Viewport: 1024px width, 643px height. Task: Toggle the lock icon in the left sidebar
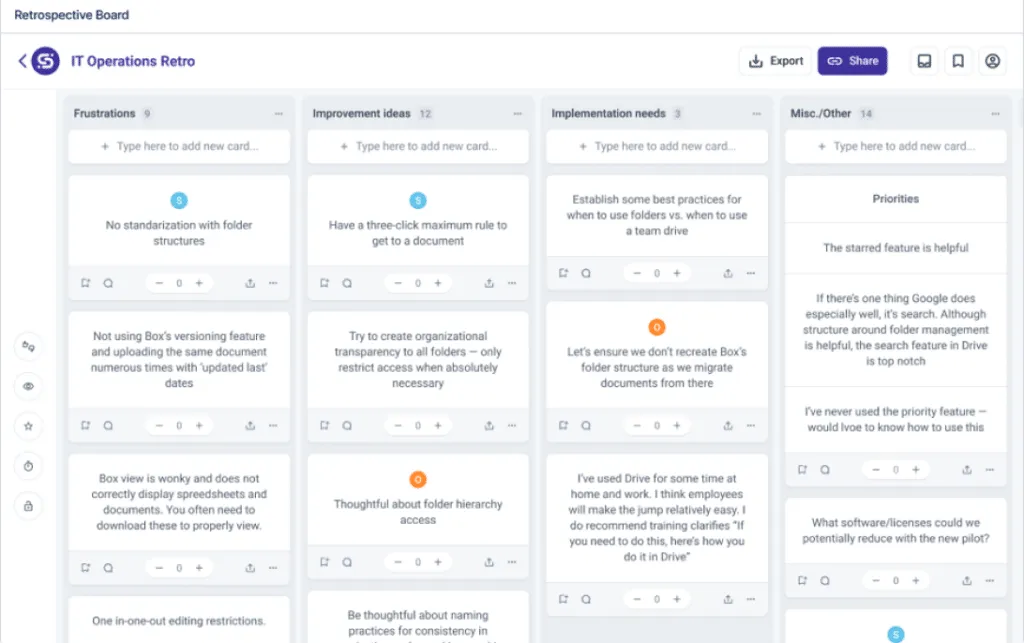click(x=28, y=506)
